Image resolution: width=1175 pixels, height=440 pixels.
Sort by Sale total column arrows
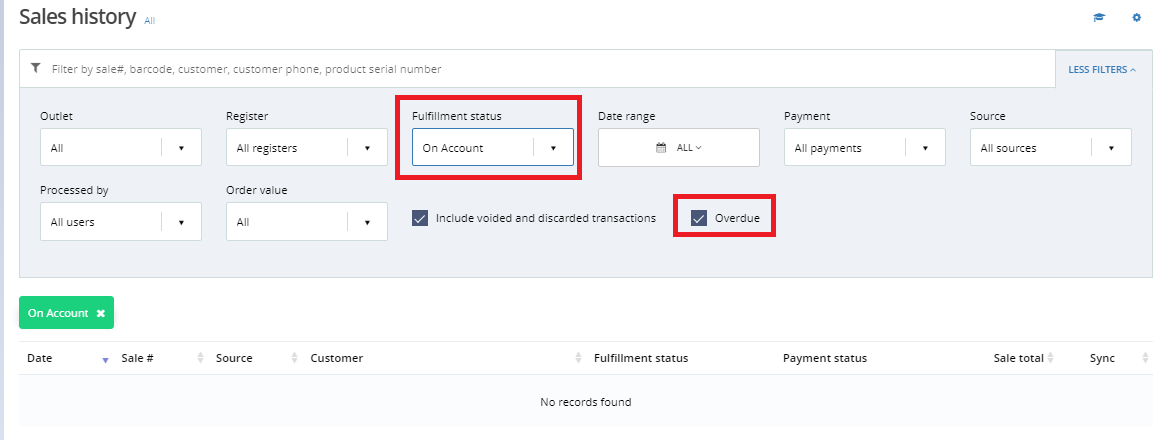coord(1051,358)
